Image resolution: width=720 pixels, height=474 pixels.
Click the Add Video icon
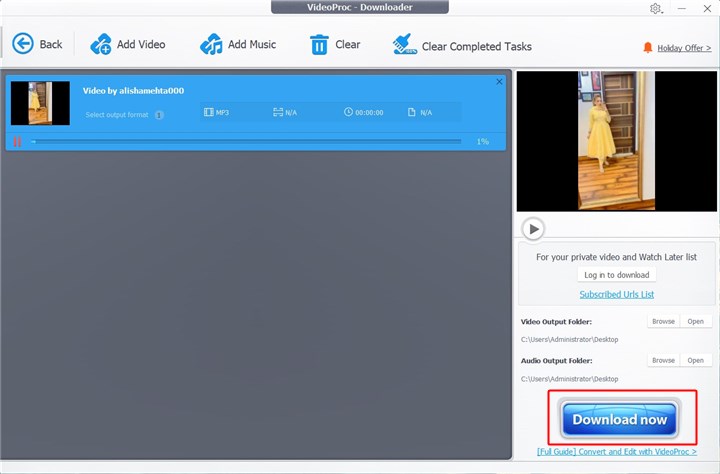pos(101,44)
